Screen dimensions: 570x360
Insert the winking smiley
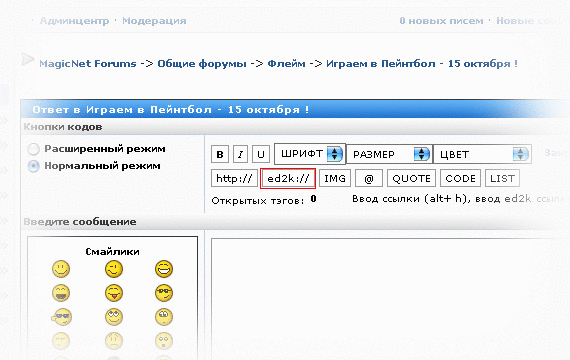click(114, 269)
